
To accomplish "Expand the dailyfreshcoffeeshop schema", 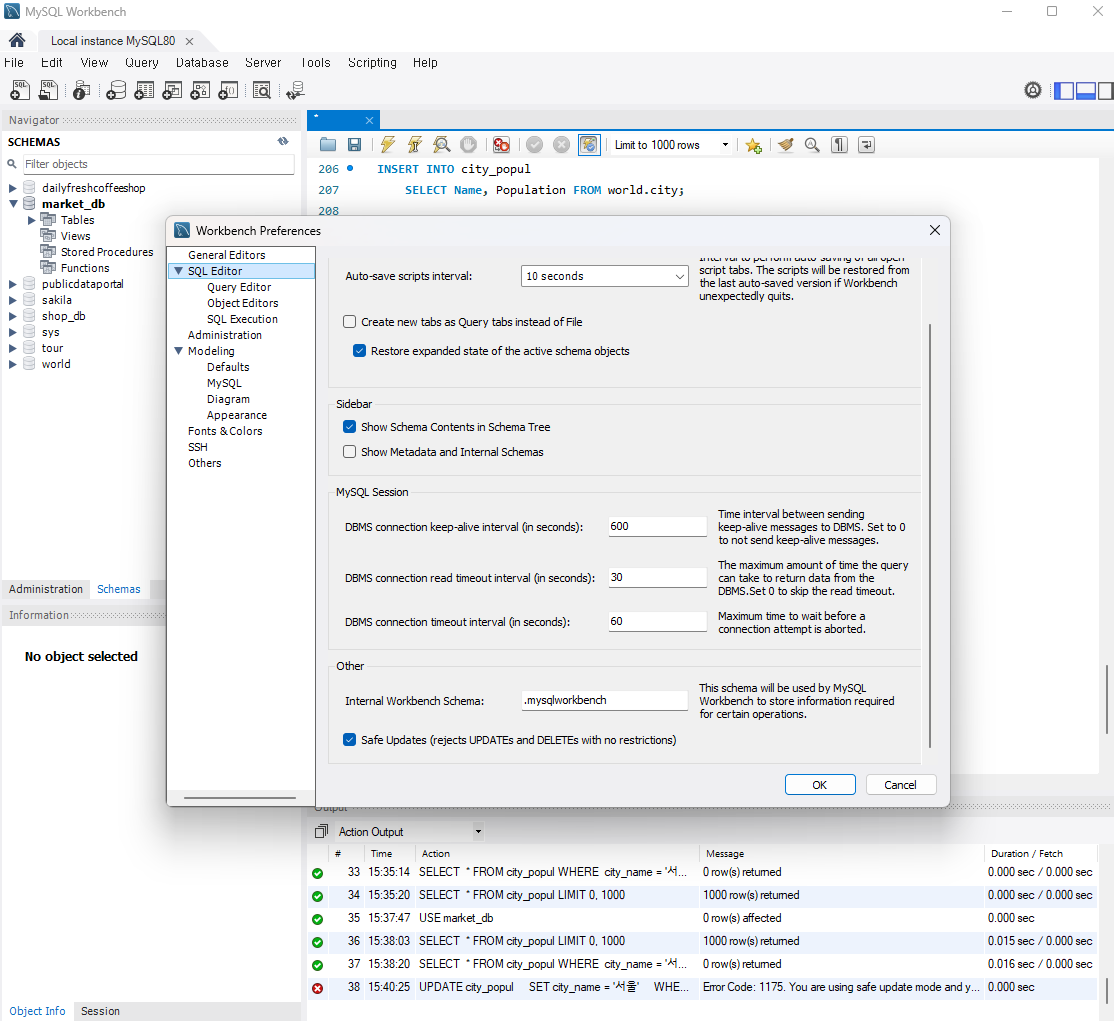I will 13,188.
